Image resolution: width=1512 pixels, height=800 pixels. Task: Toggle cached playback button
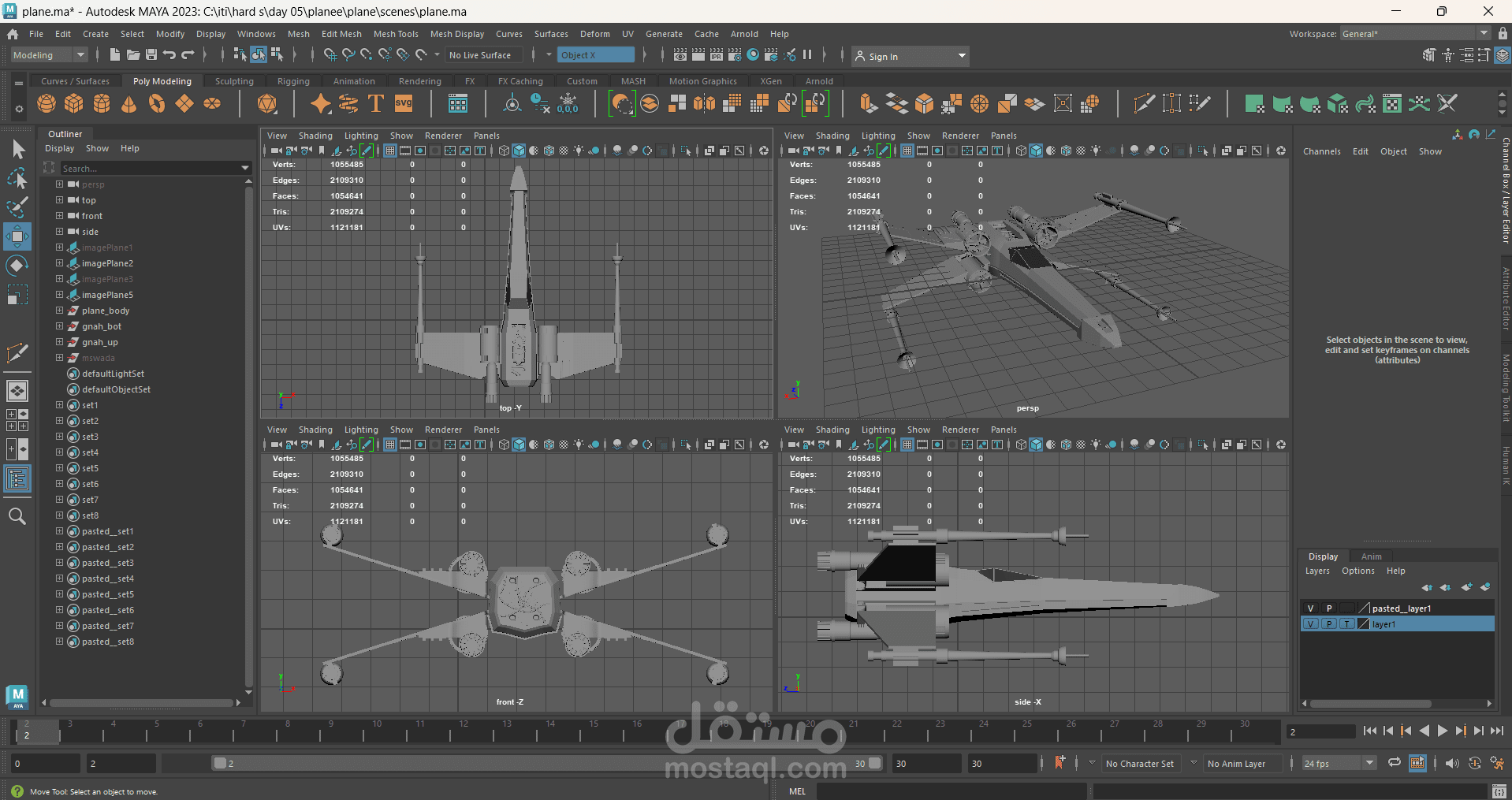pos(1417,763)
